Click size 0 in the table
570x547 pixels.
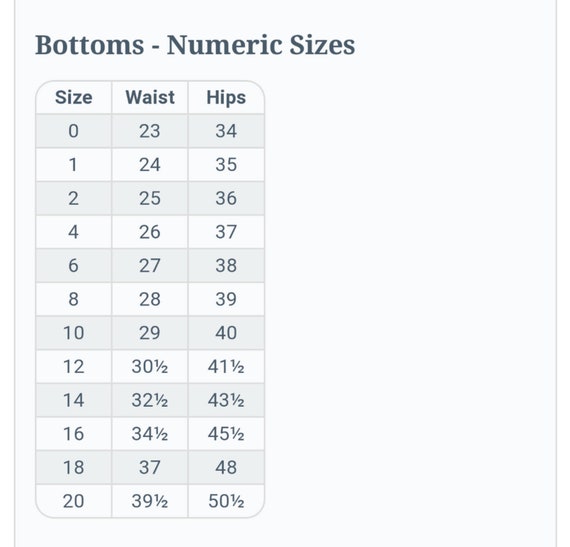point(73,131)
